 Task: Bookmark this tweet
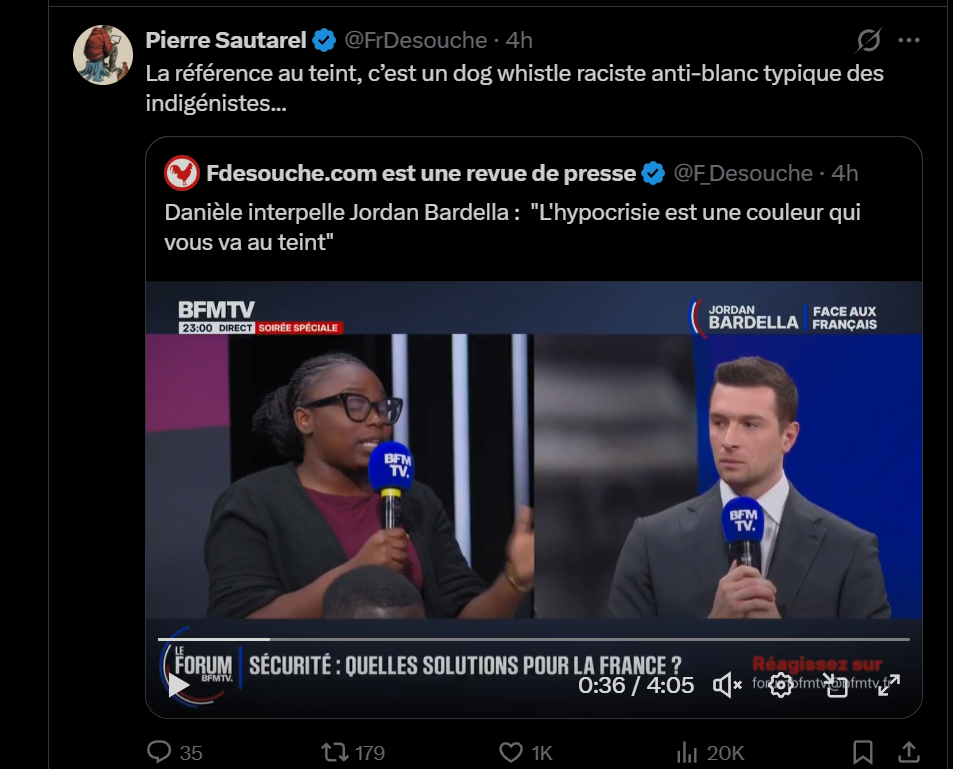[862, 752]
